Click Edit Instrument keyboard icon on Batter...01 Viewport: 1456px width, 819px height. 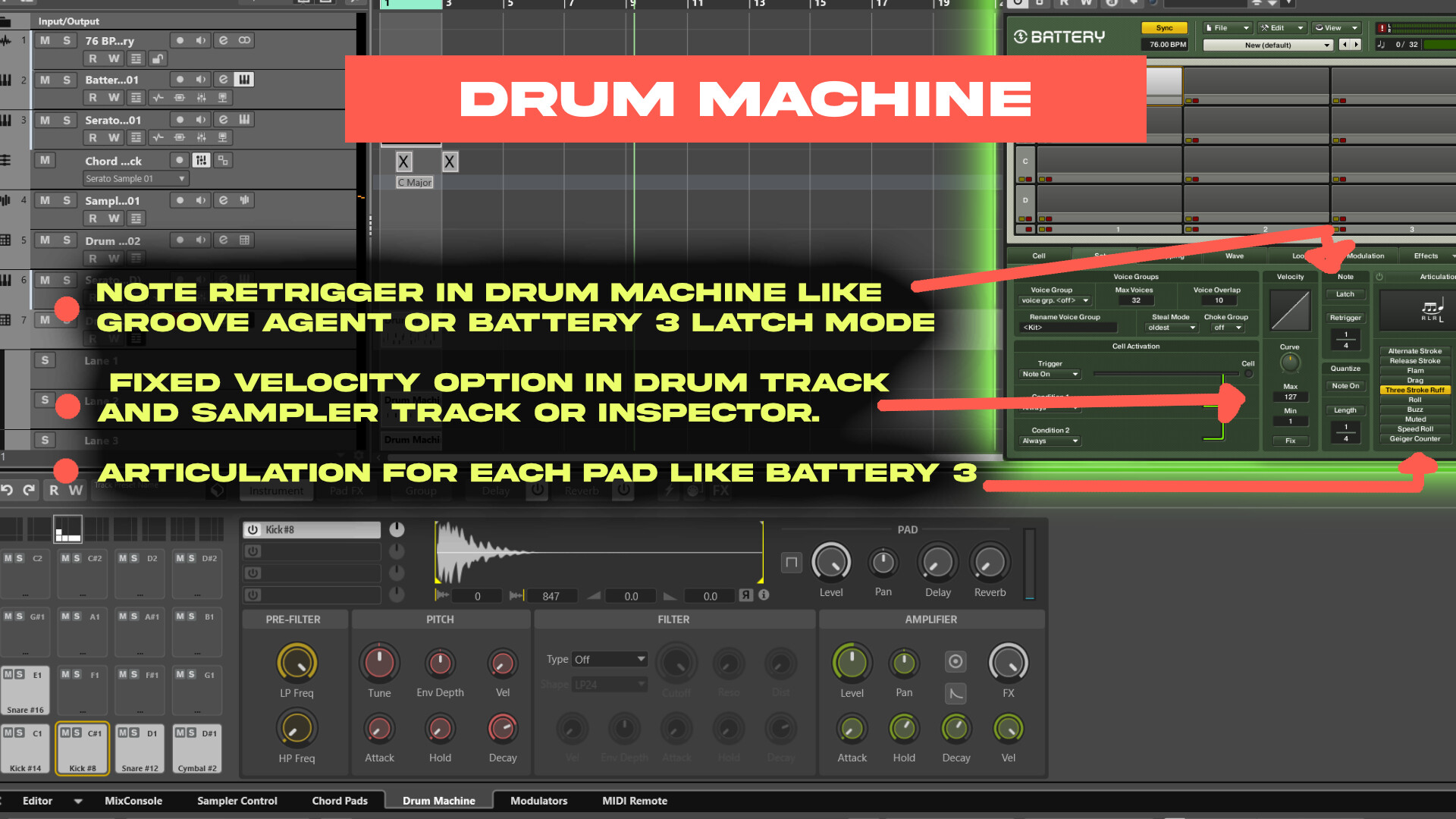(x=244, y=80)
